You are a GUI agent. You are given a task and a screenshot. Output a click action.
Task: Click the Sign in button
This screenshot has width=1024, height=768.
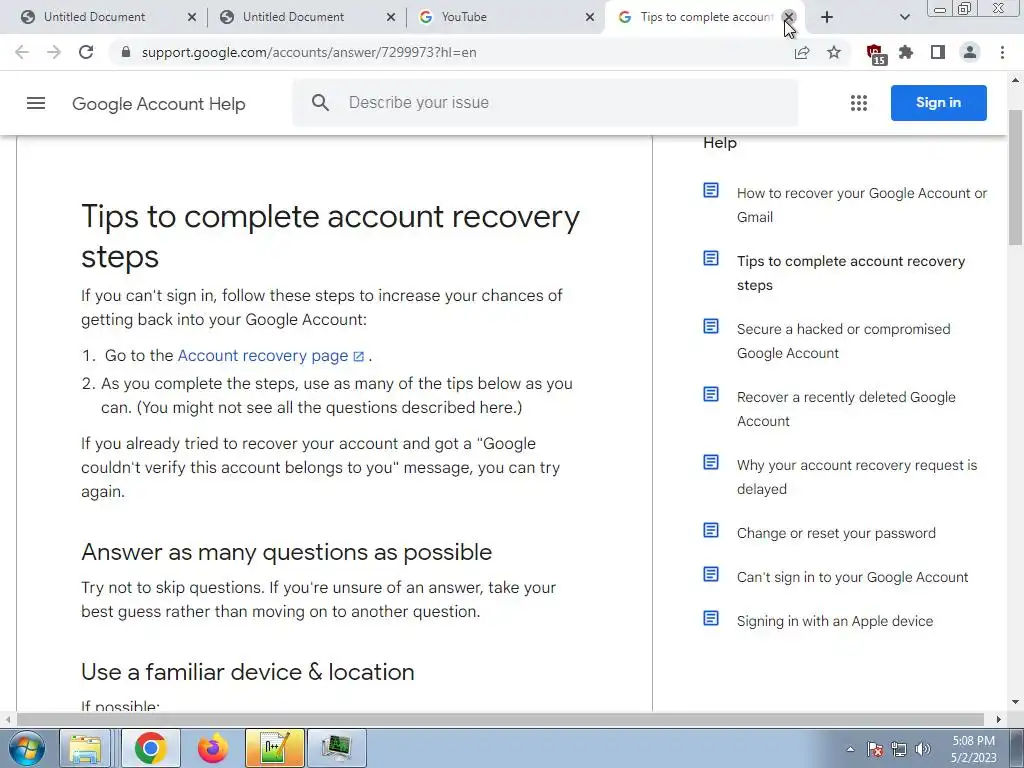pyautogui.click(x=938, y=103)
